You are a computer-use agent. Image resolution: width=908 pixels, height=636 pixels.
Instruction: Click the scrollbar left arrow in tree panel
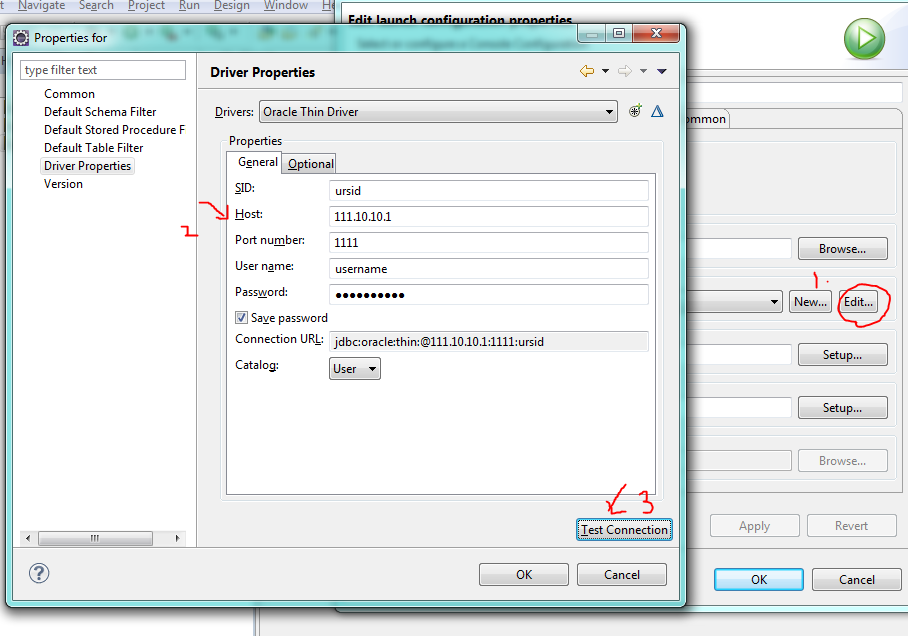pos(28,538)
